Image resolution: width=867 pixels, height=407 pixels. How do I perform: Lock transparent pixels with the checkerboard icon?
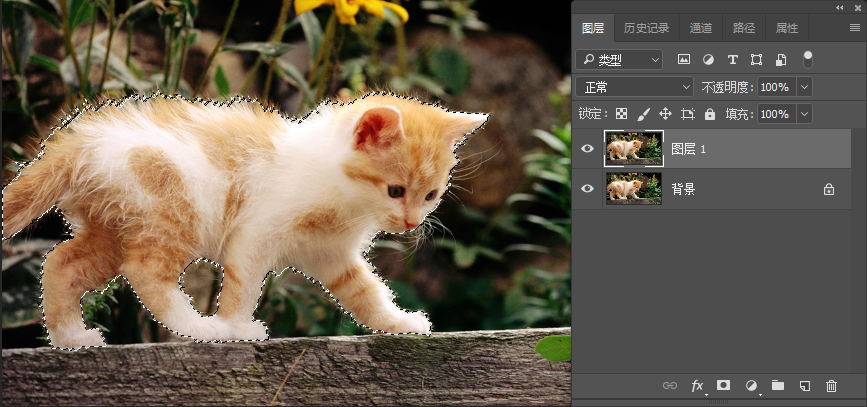pos(621,115)
